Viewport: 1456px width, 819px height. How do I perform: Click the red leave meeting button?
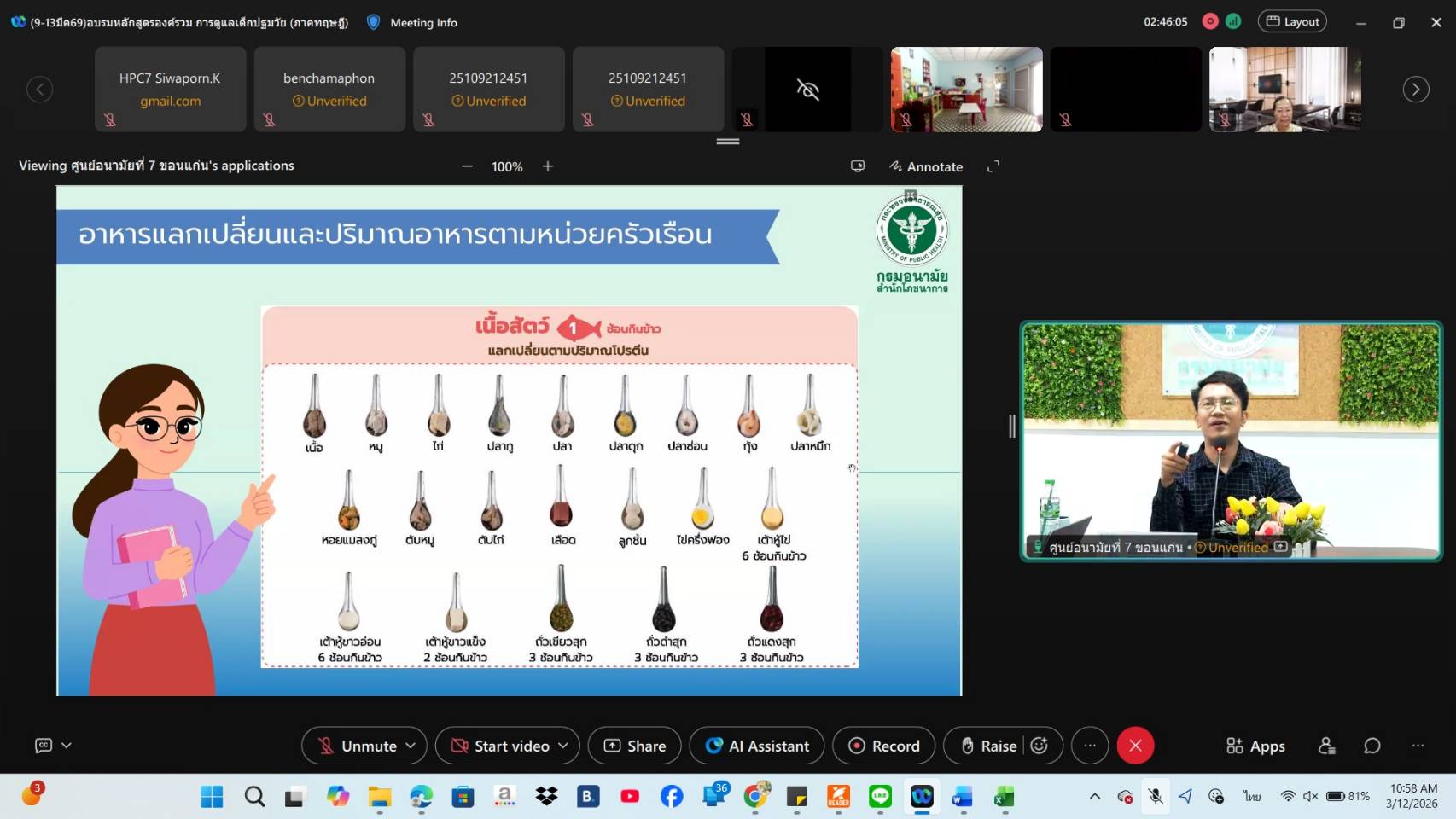1135,746
